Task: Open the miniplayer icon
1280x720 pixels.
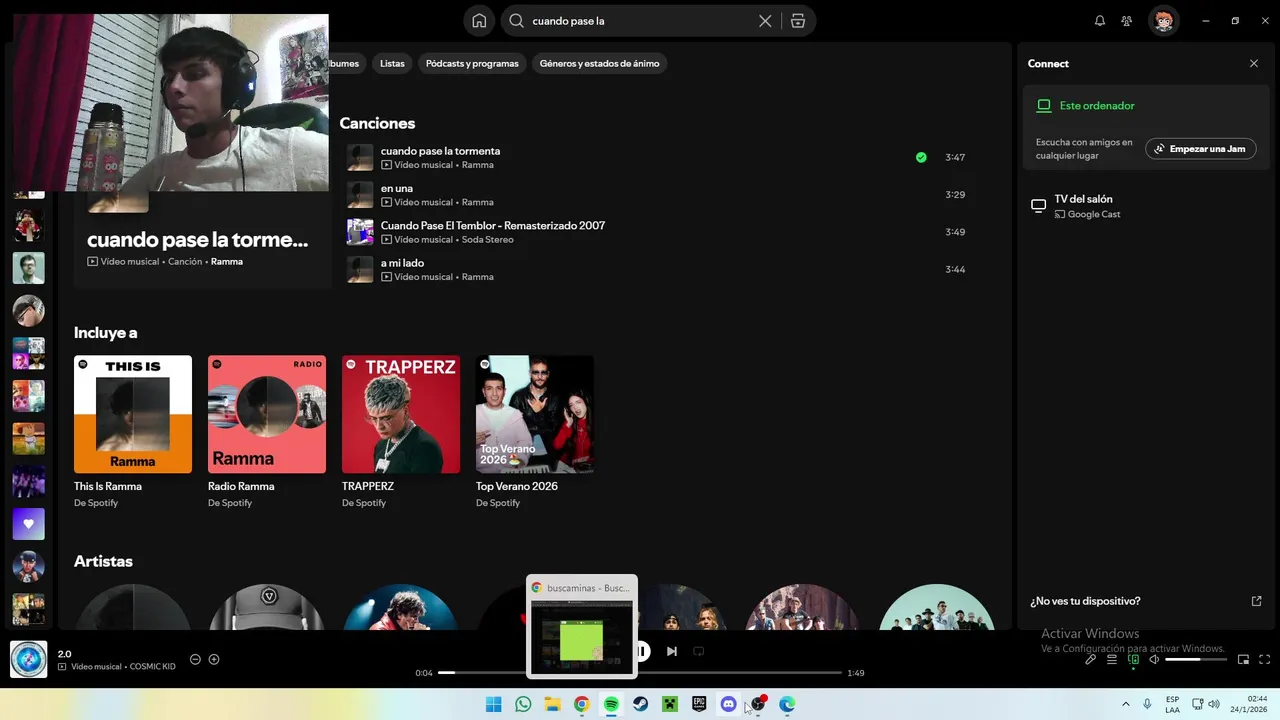Action: [1244, 659]
